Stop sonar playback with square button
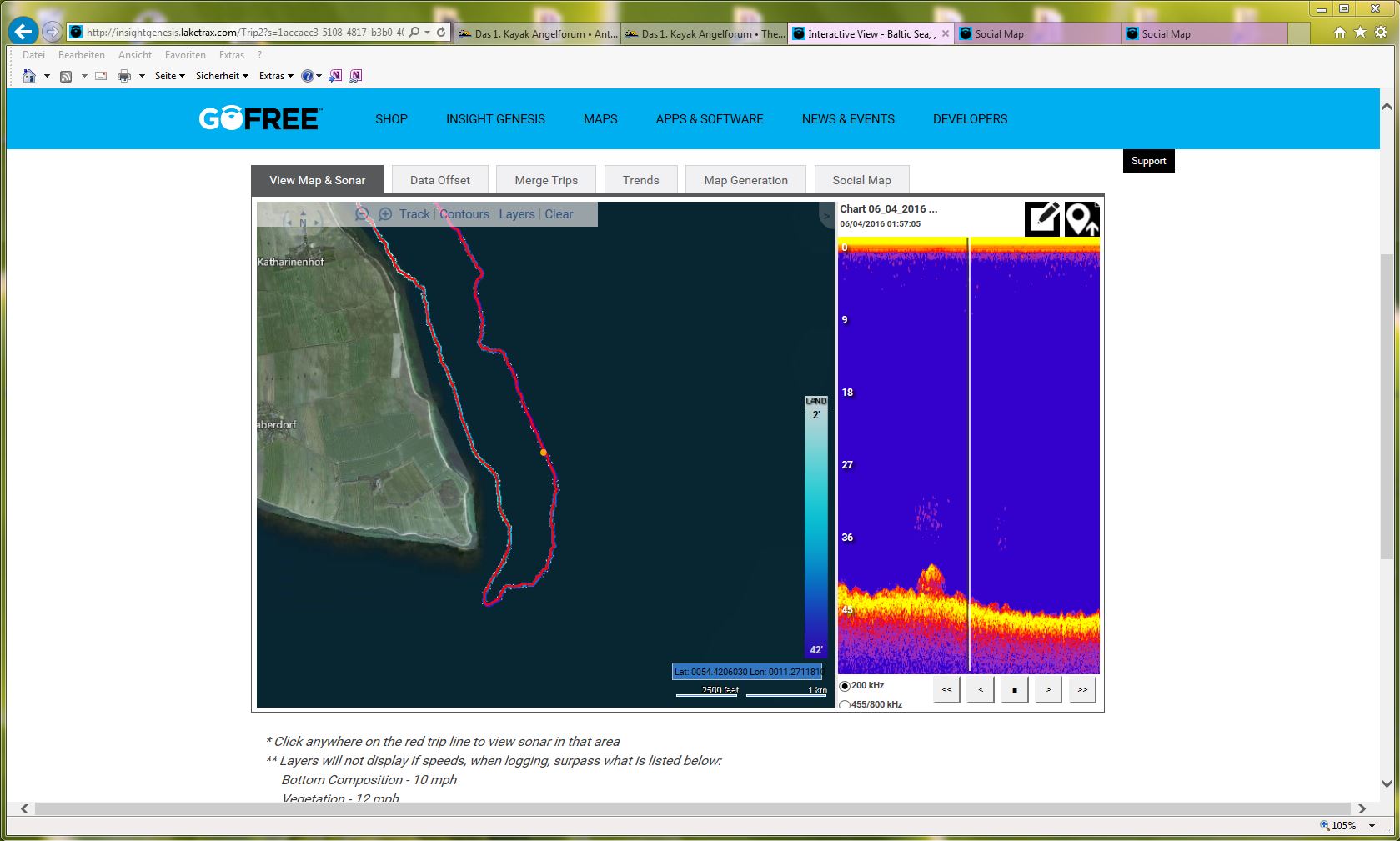Image resolution: width=1400 pixels, height=841 pixels. 1014,689
